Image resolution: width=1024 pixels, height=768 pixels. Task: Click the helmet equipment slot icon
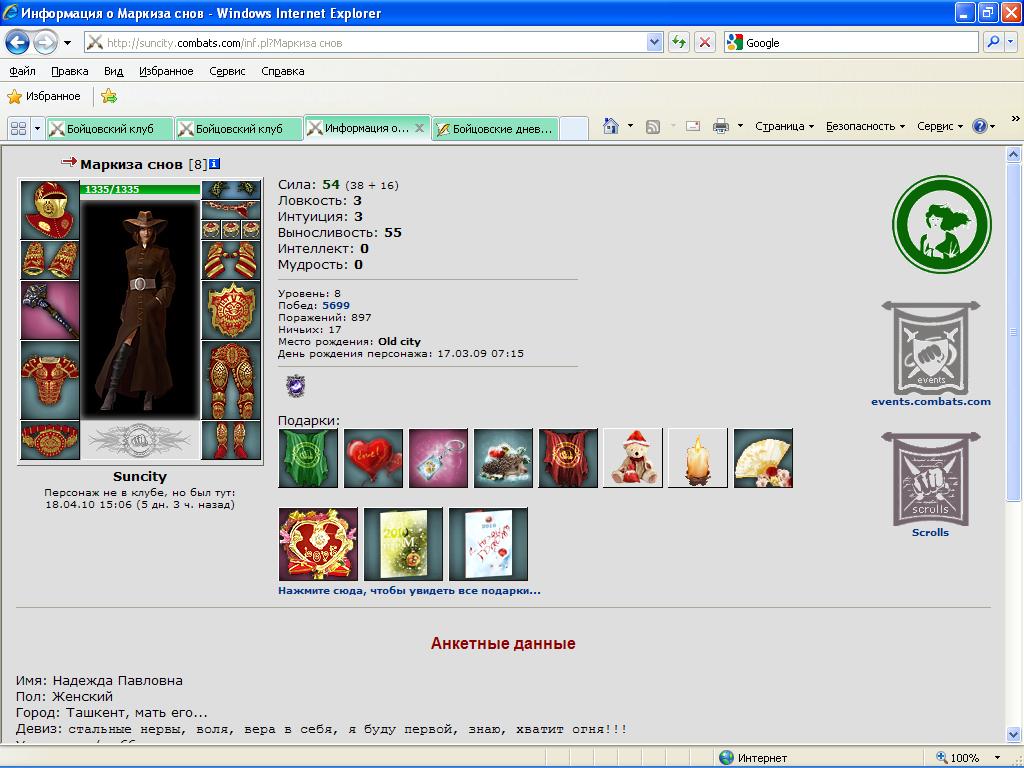pyautogui.click(x=50, y=210)
